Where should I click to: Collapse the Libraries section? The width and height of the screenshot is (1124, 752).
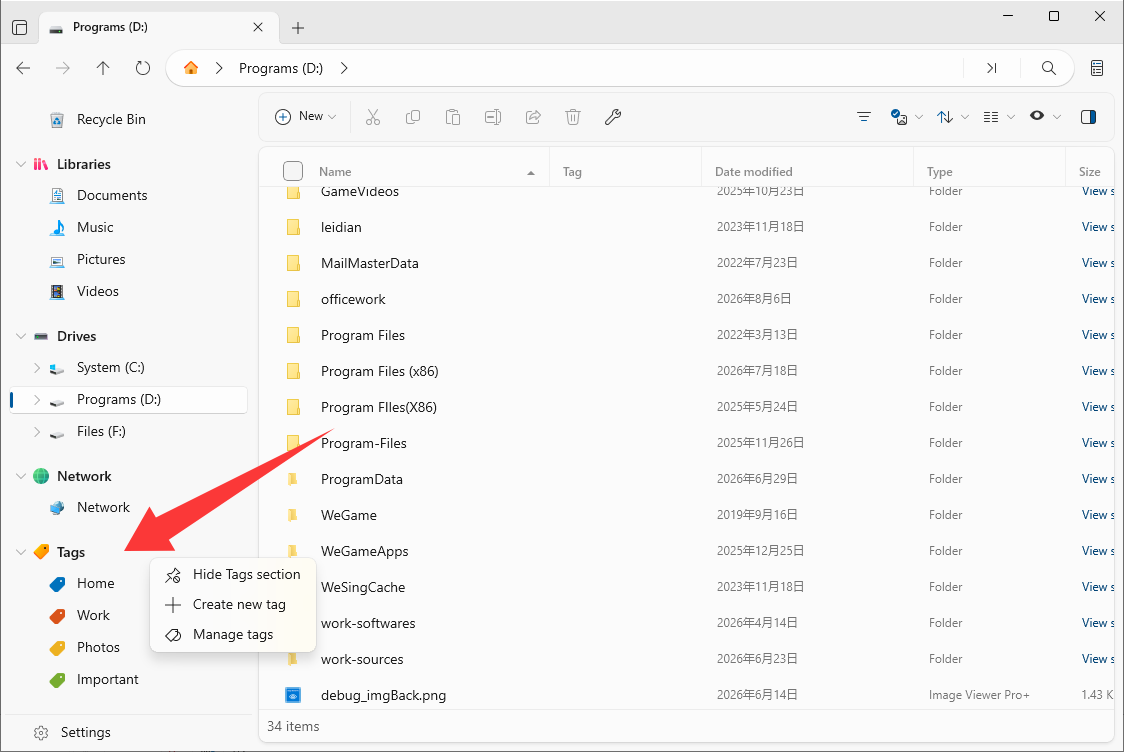click(x=21, y=164)
